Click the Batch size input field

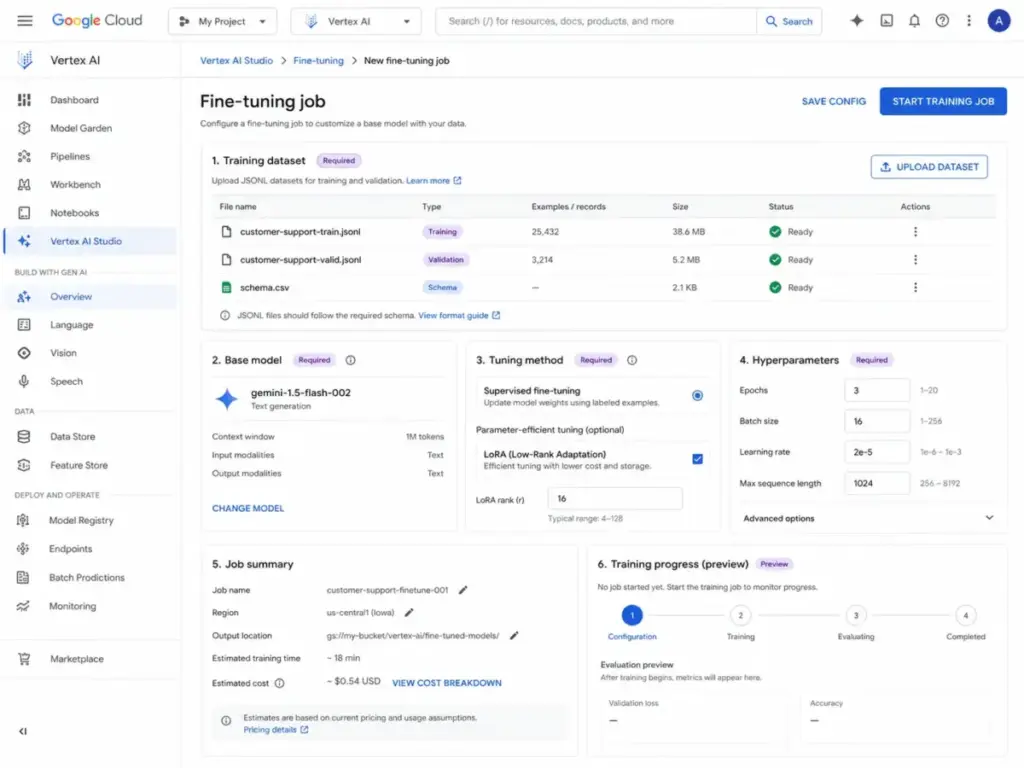point(876,421)
